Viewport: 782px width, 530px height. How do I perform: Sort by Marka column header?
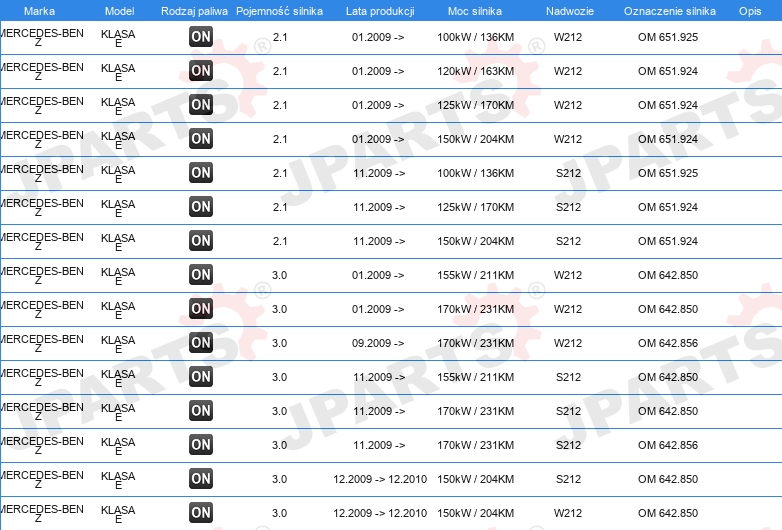[39, 11]
